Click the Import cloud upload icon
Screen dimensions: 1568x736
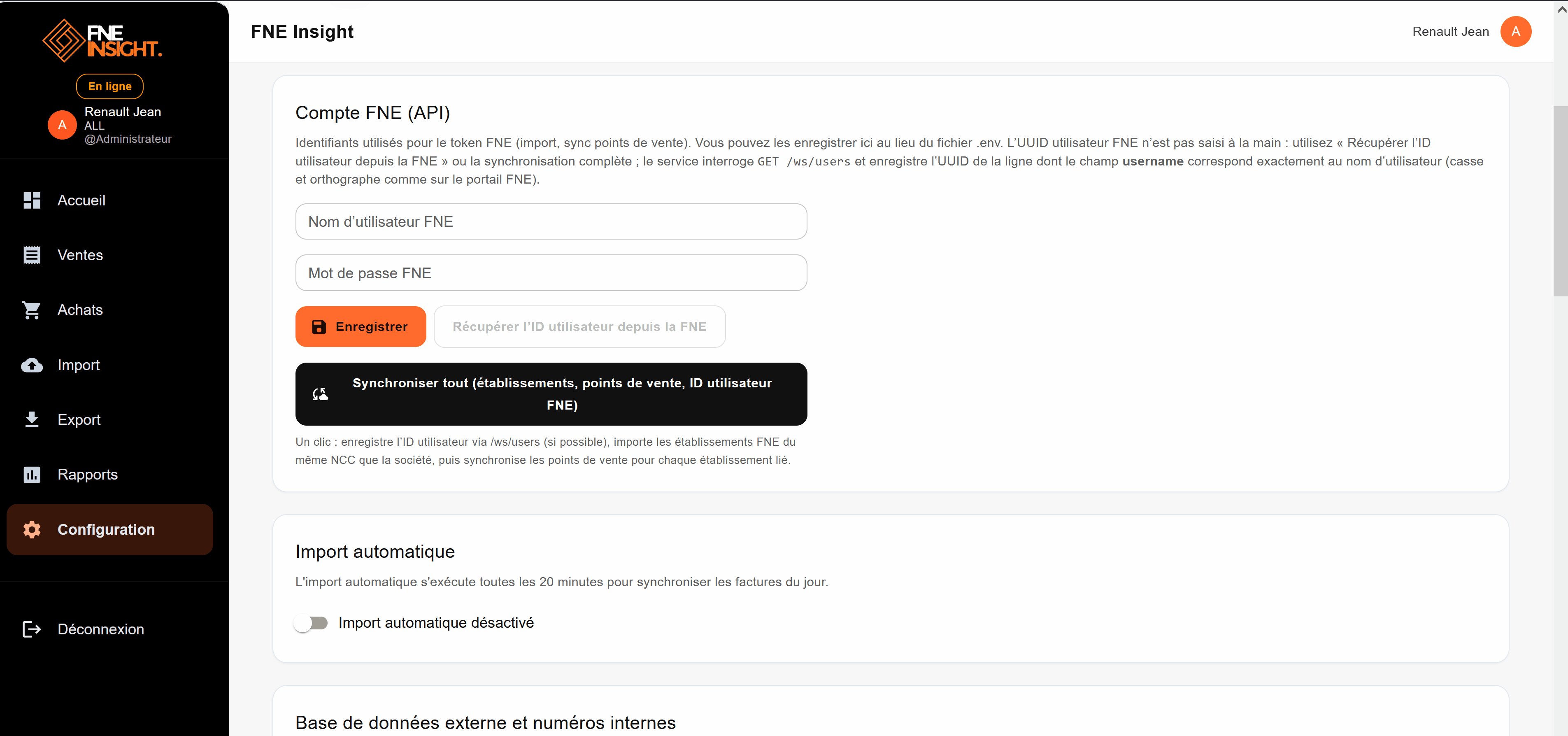(32, 365)
